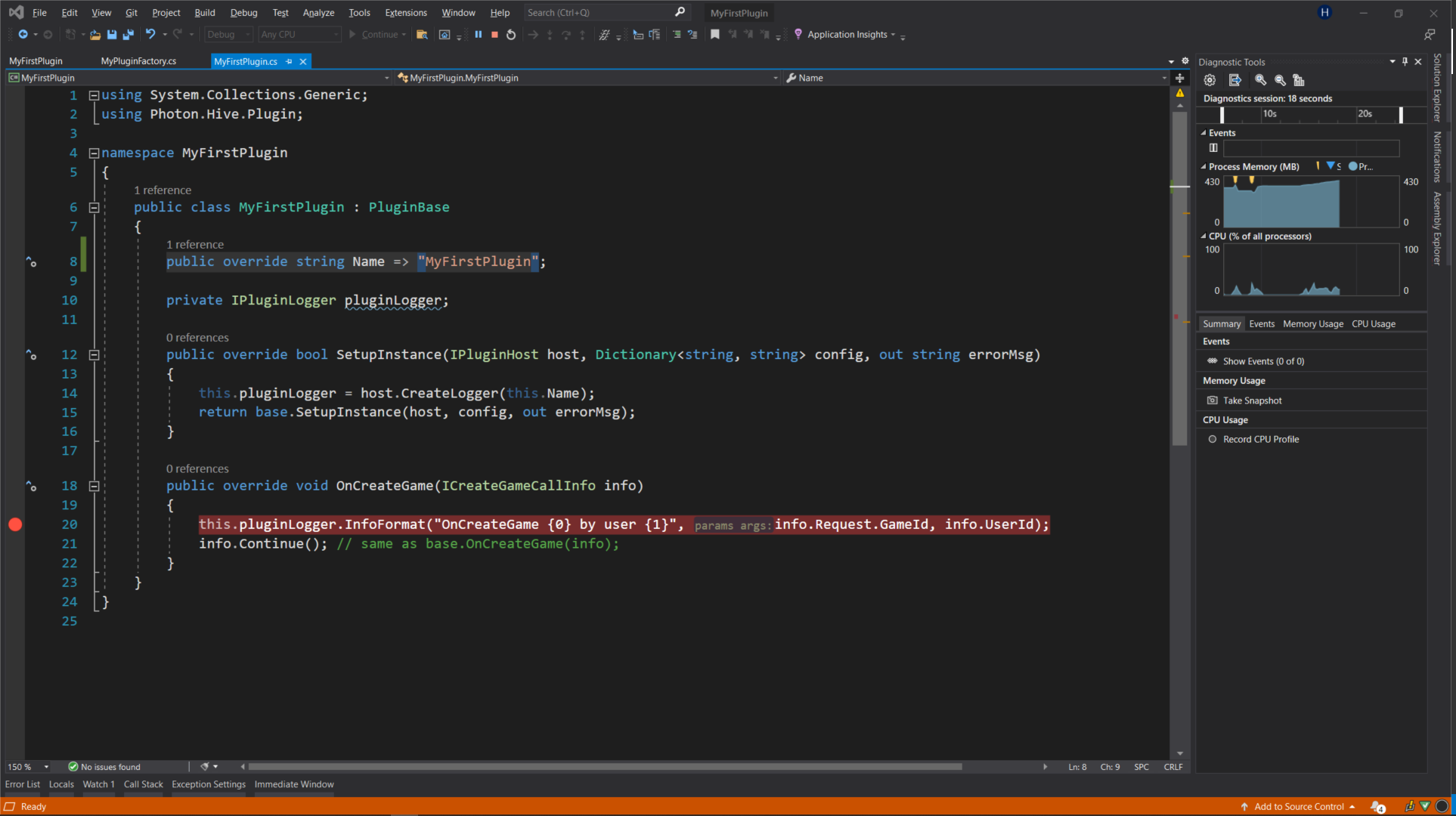The height and width of the screenshot is (816, 1456).
Task: Select the MyPluginFactory.cs tab
Action: click(138, 61)
